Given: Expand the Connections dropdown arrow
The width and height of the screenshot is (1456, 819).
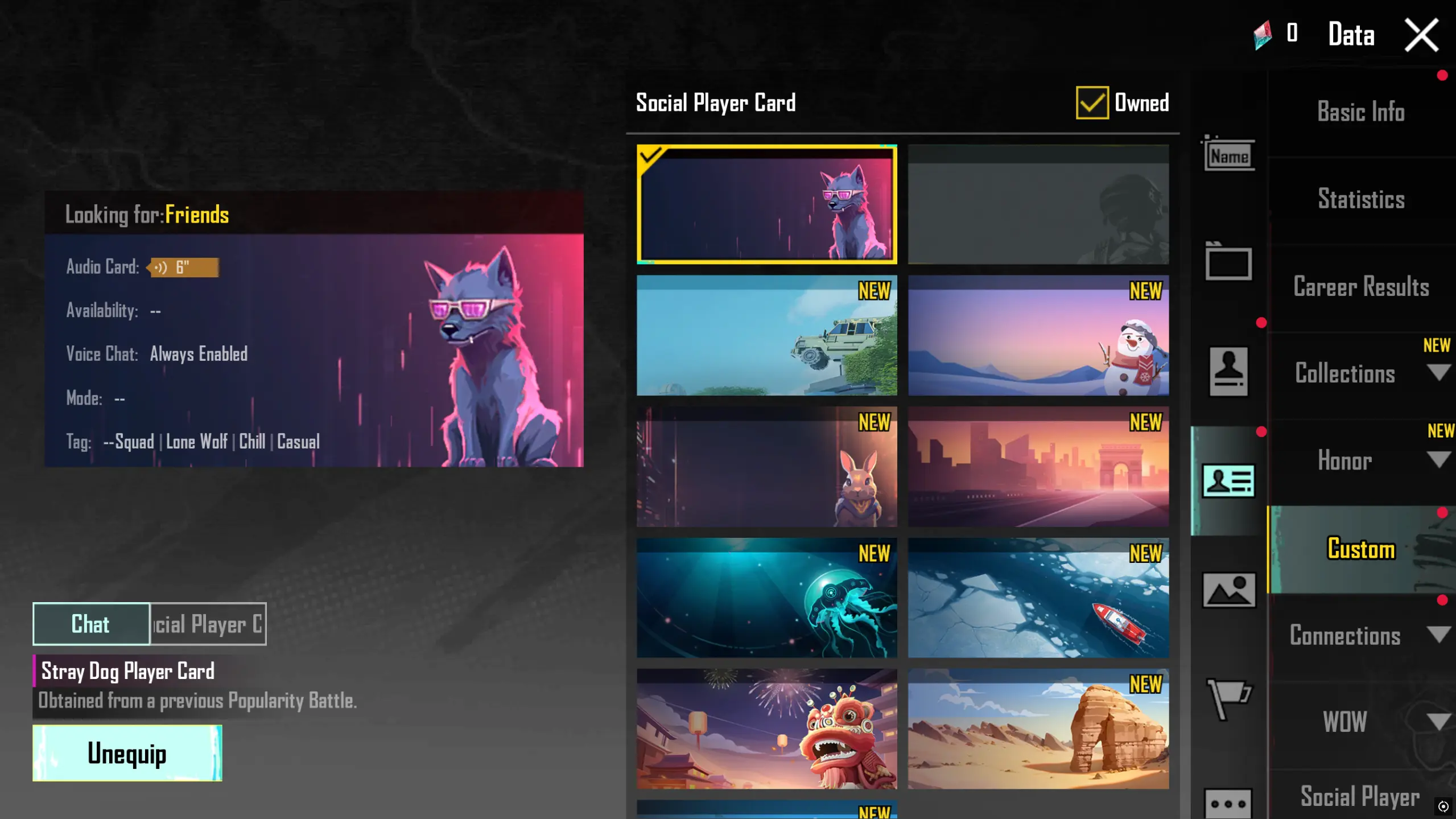Looking at the screenshot, I should [x=1438, y=634].
